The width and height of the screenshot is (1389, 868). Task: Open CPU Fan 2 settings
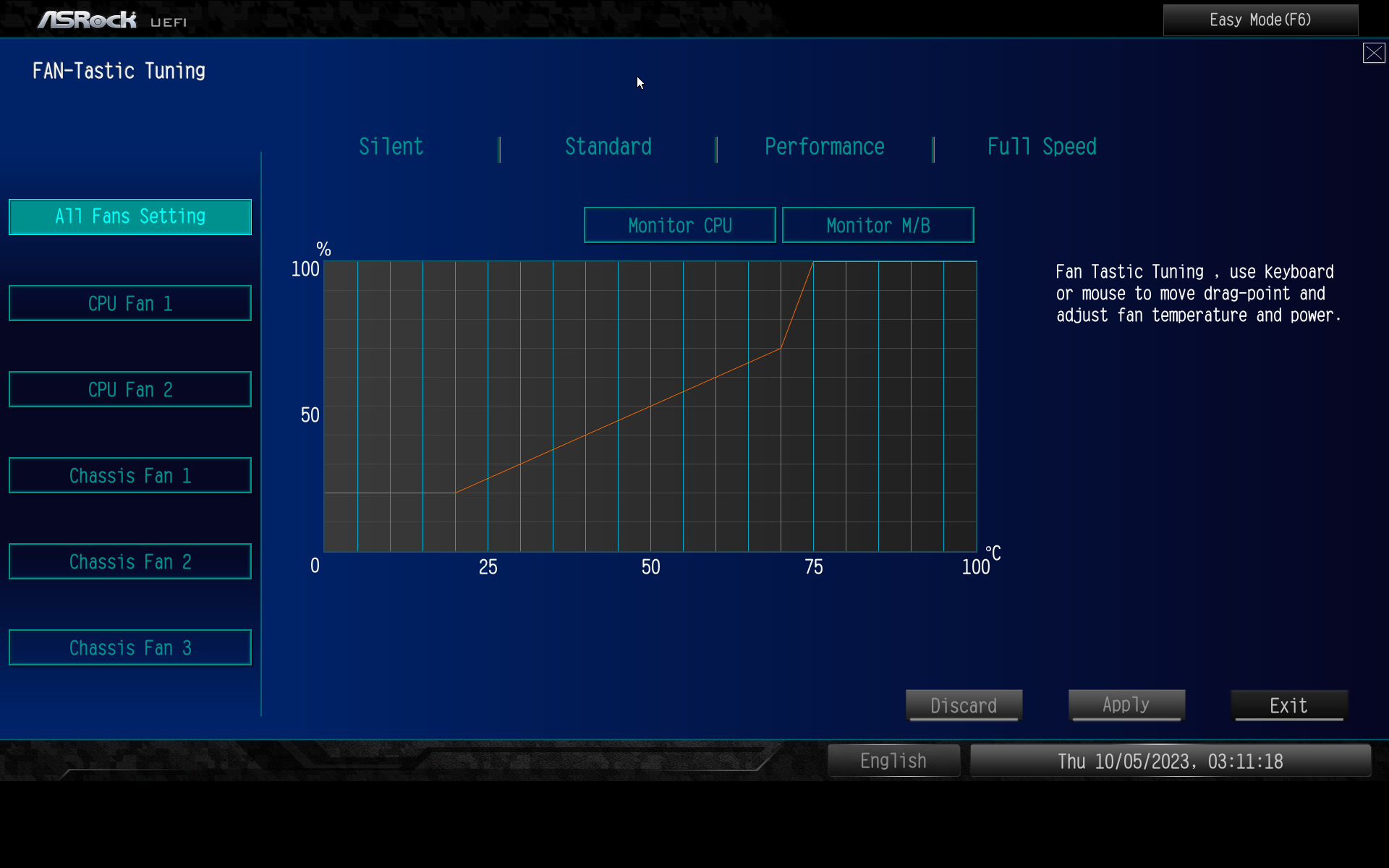[130, 389]
